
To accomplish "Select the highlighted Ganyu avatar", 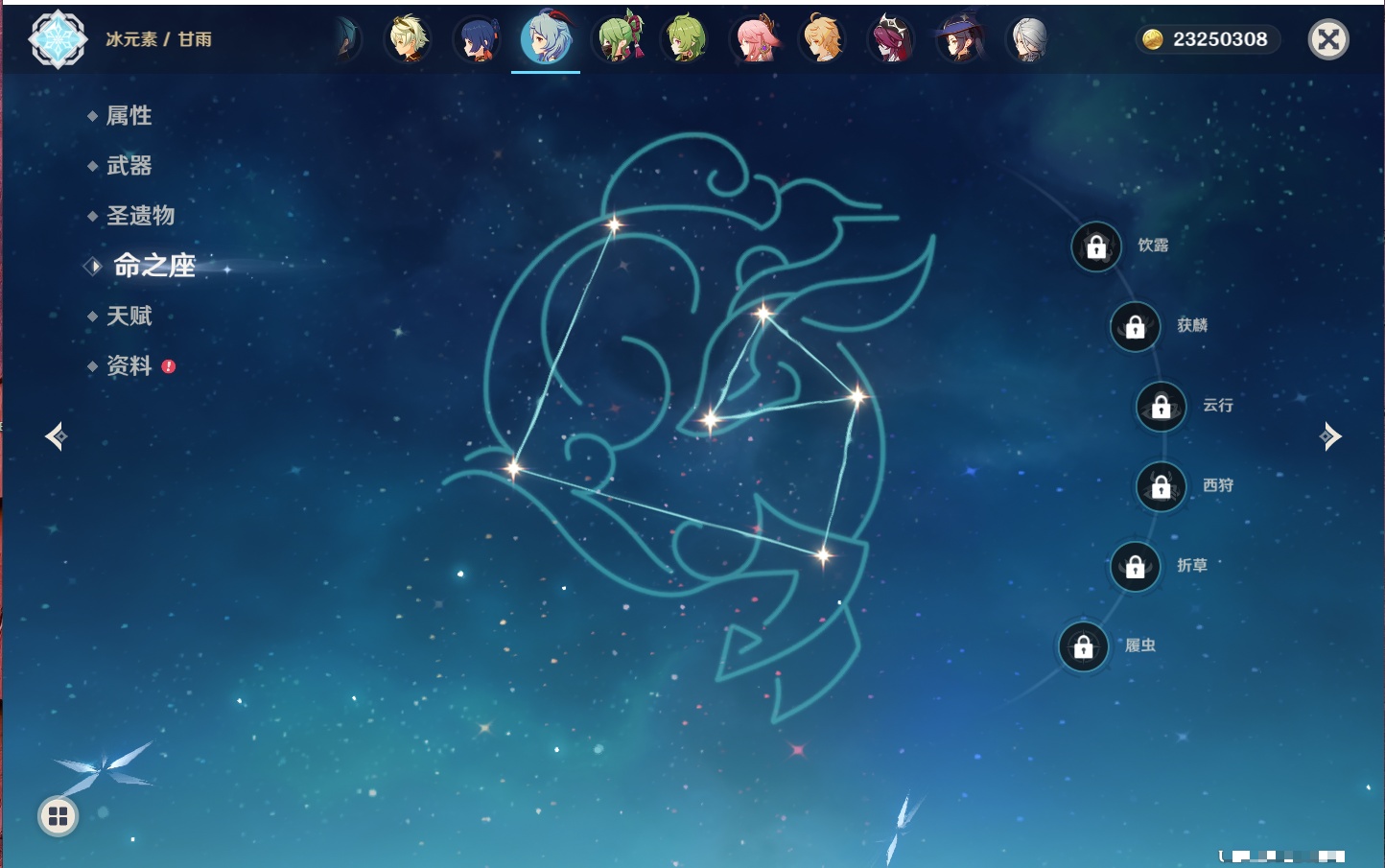I will tap(546, 38).
